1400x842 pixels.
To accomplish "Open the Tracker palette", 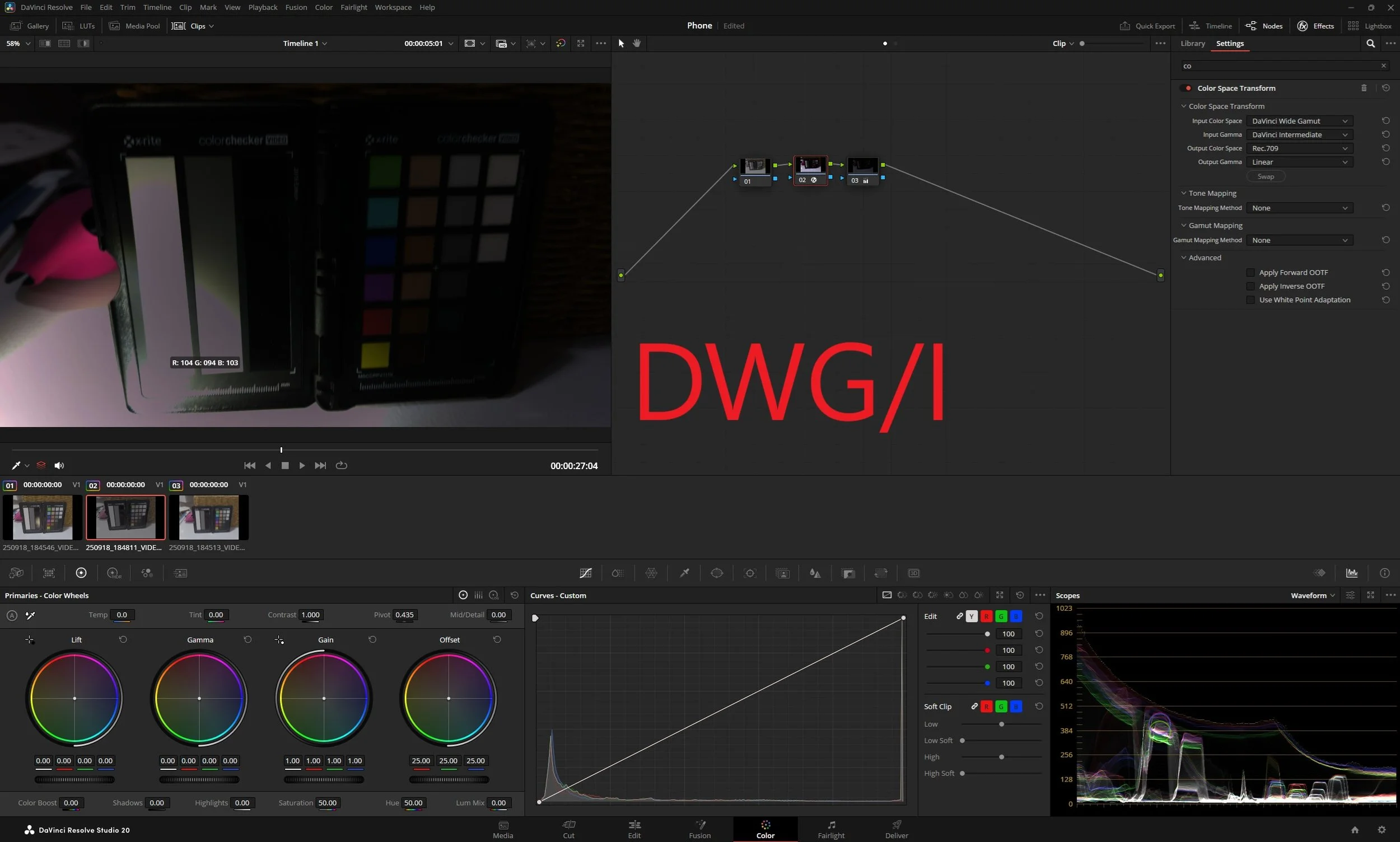I will point(750,573).
